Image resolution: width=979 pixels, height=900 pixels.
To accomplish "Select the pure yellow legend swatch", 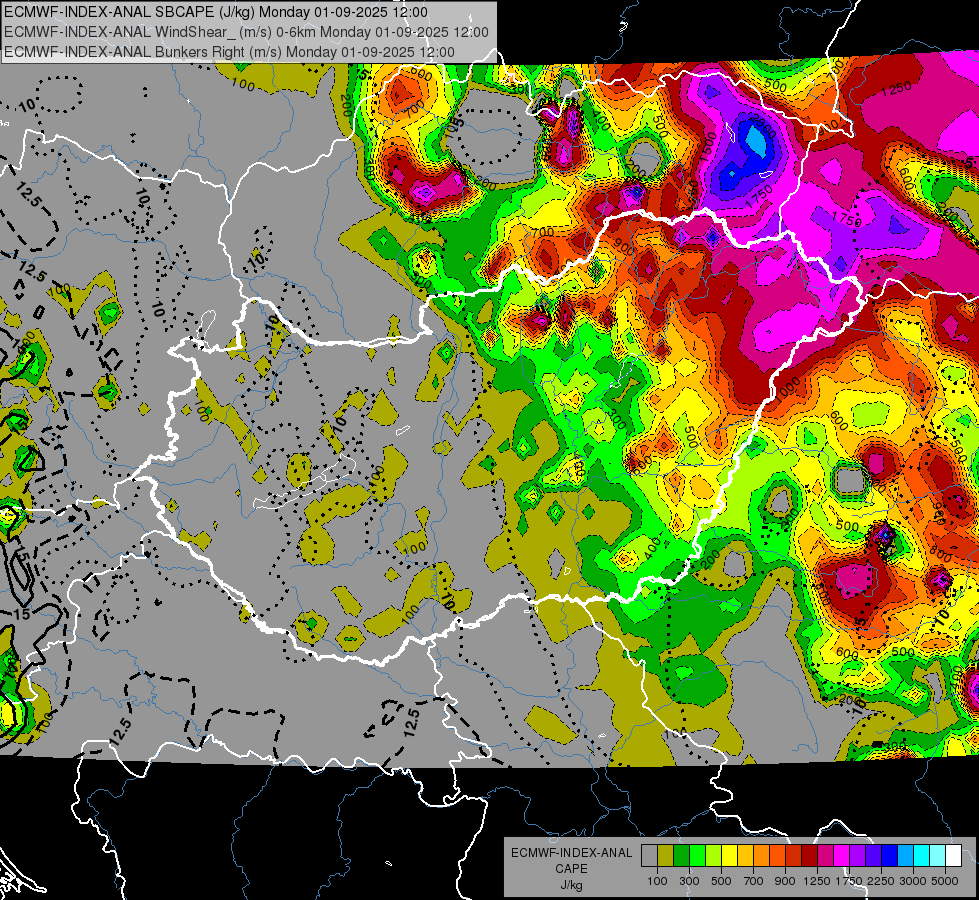I will pyautogui.click(x=729, y=856).
